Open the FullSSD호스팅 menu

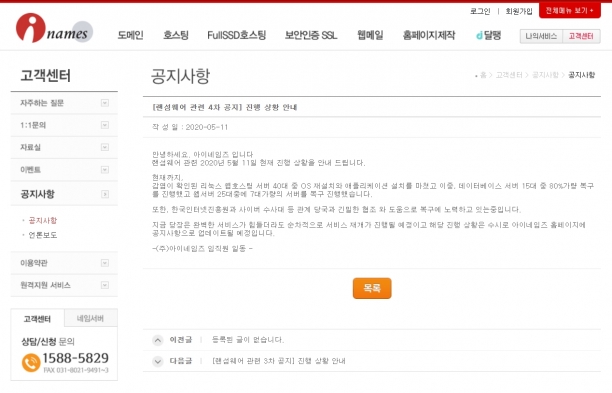(237, 36)
